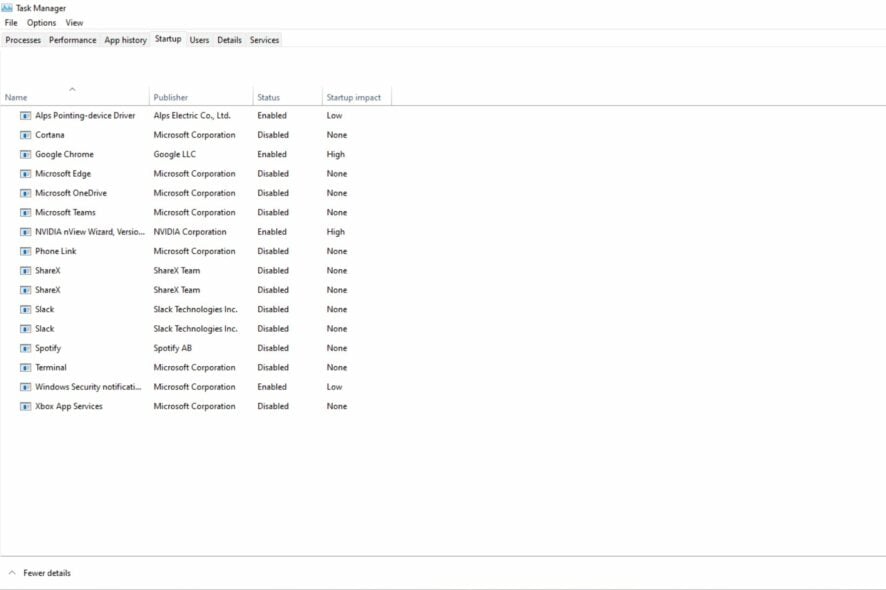Open the File menu
The width and height of the screenshot is (886, 590).
pyautogui.click(x=11, y=23)
